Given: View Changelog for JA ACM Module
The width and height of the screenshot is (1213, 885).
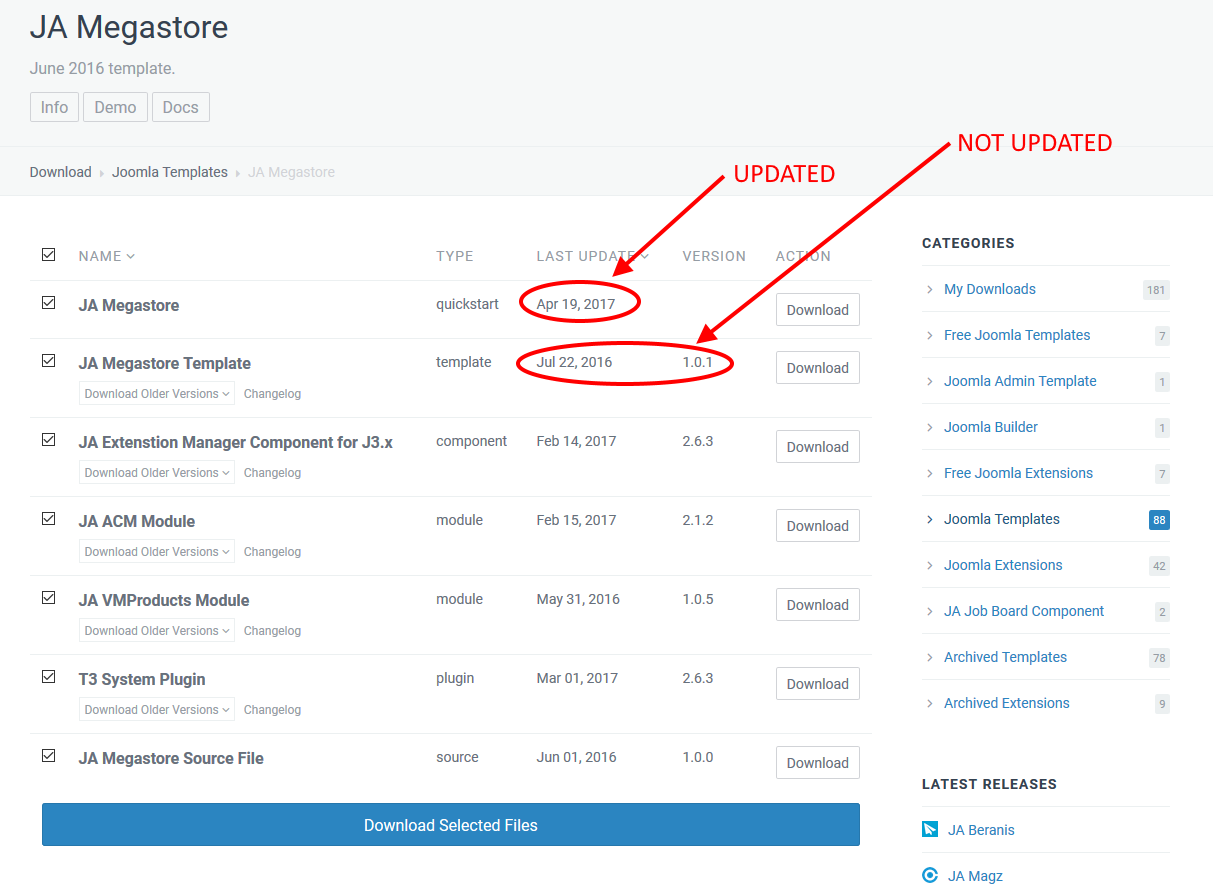Looking at the screenshot, I should 272,552.
